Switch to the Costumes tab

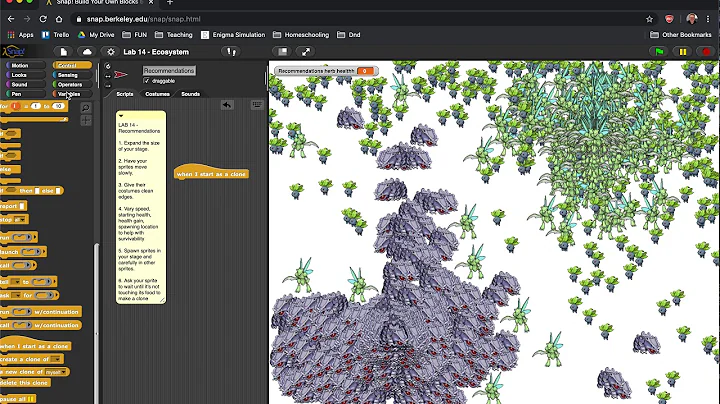157,94
